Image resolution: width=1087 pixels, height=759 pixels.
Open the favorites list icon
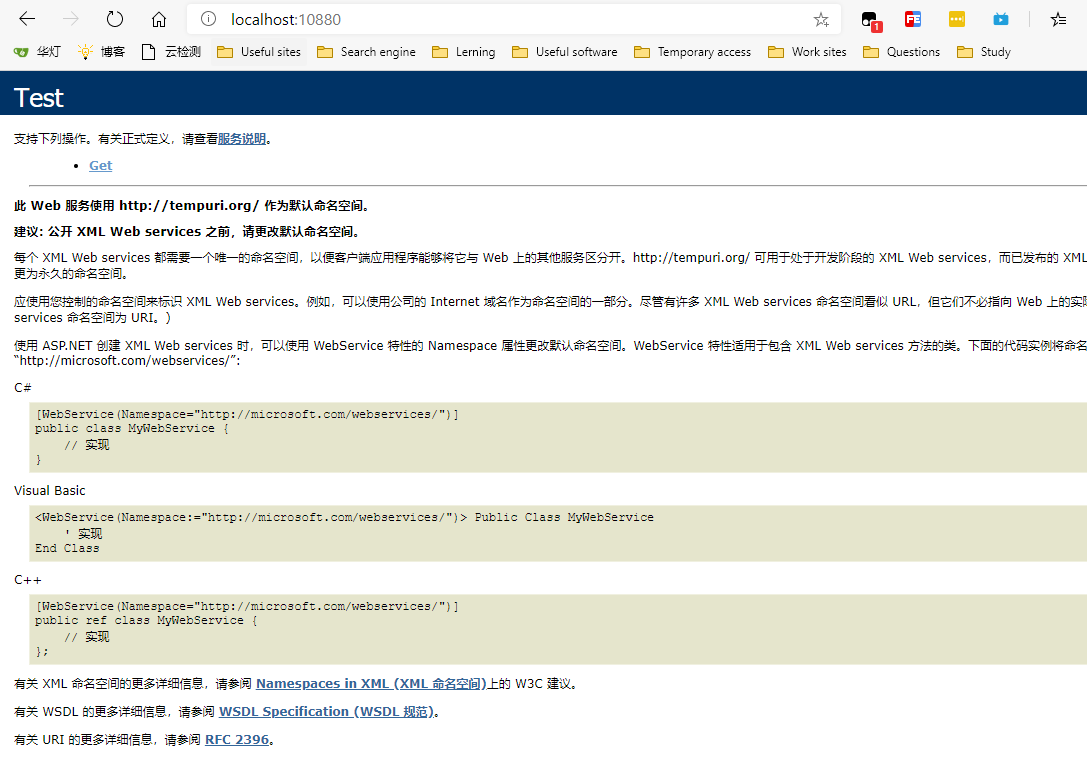[x=1058, y=19]
